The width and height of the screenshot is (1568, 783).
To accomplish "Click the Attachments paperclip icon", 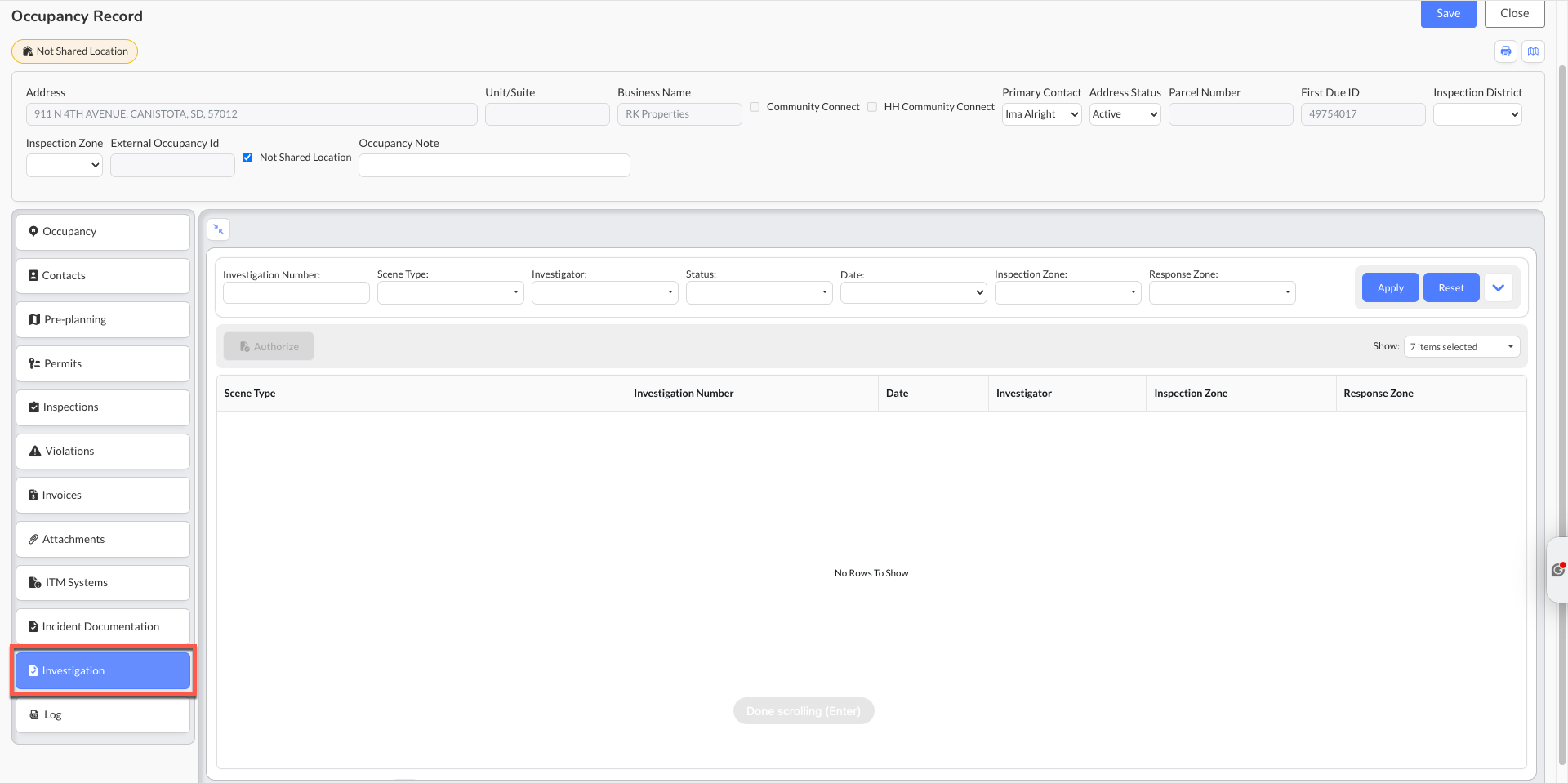I will (x=33, y=539).
